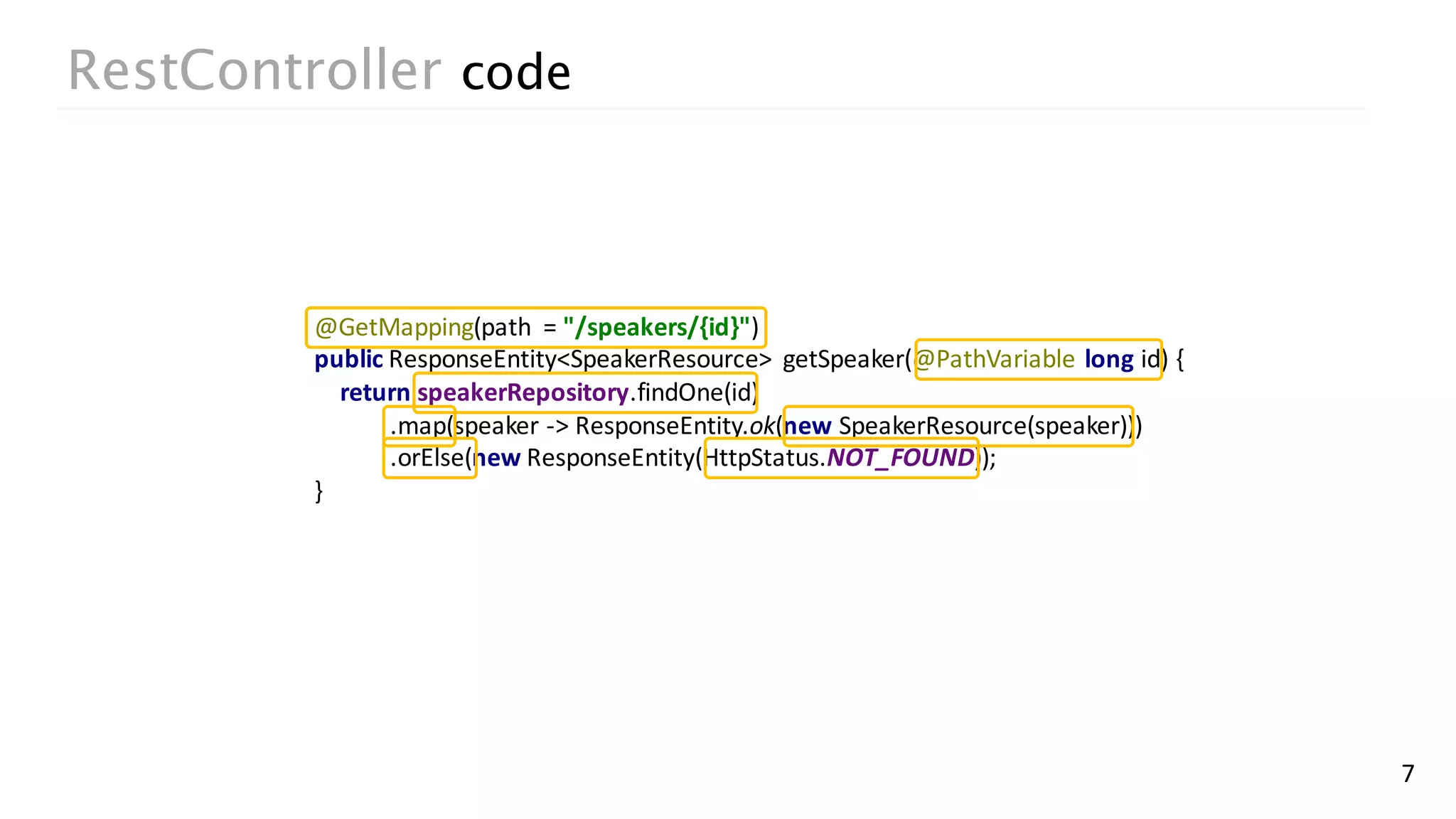Click slide page number 7
The image size is (1456, 819).
tap(1408, 773)
